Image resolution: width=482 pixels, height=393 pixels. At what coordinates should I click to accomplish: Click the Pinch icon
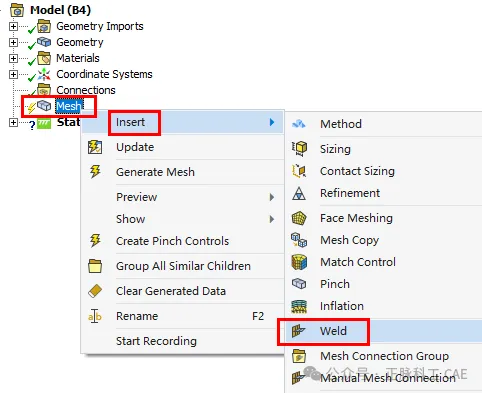[x=299, y=284]
